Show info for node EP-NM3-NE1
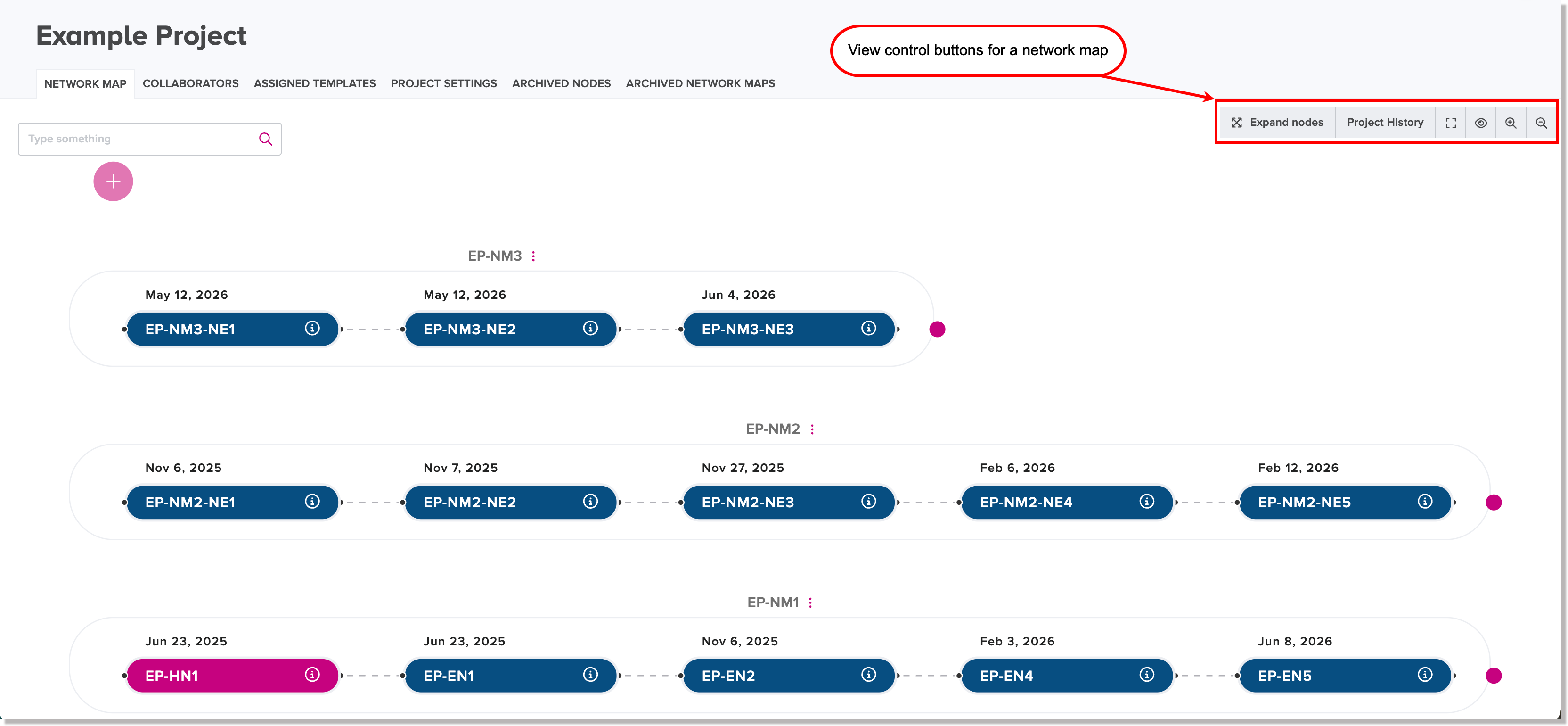The image size is (1568, 726). (312, 328)
